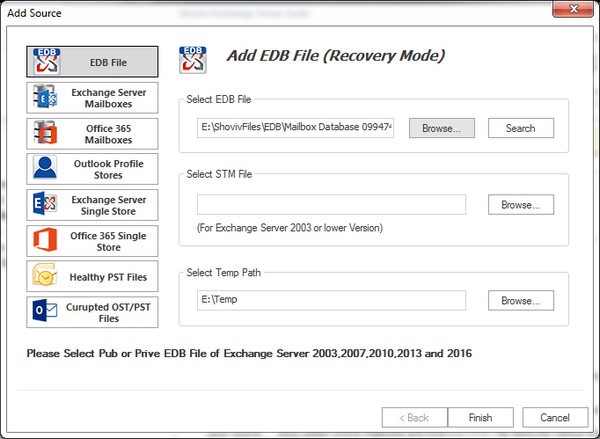Click the EDB File icon in sidebar
The height and width of the screenshot is (439, 600).
point(47,62)
